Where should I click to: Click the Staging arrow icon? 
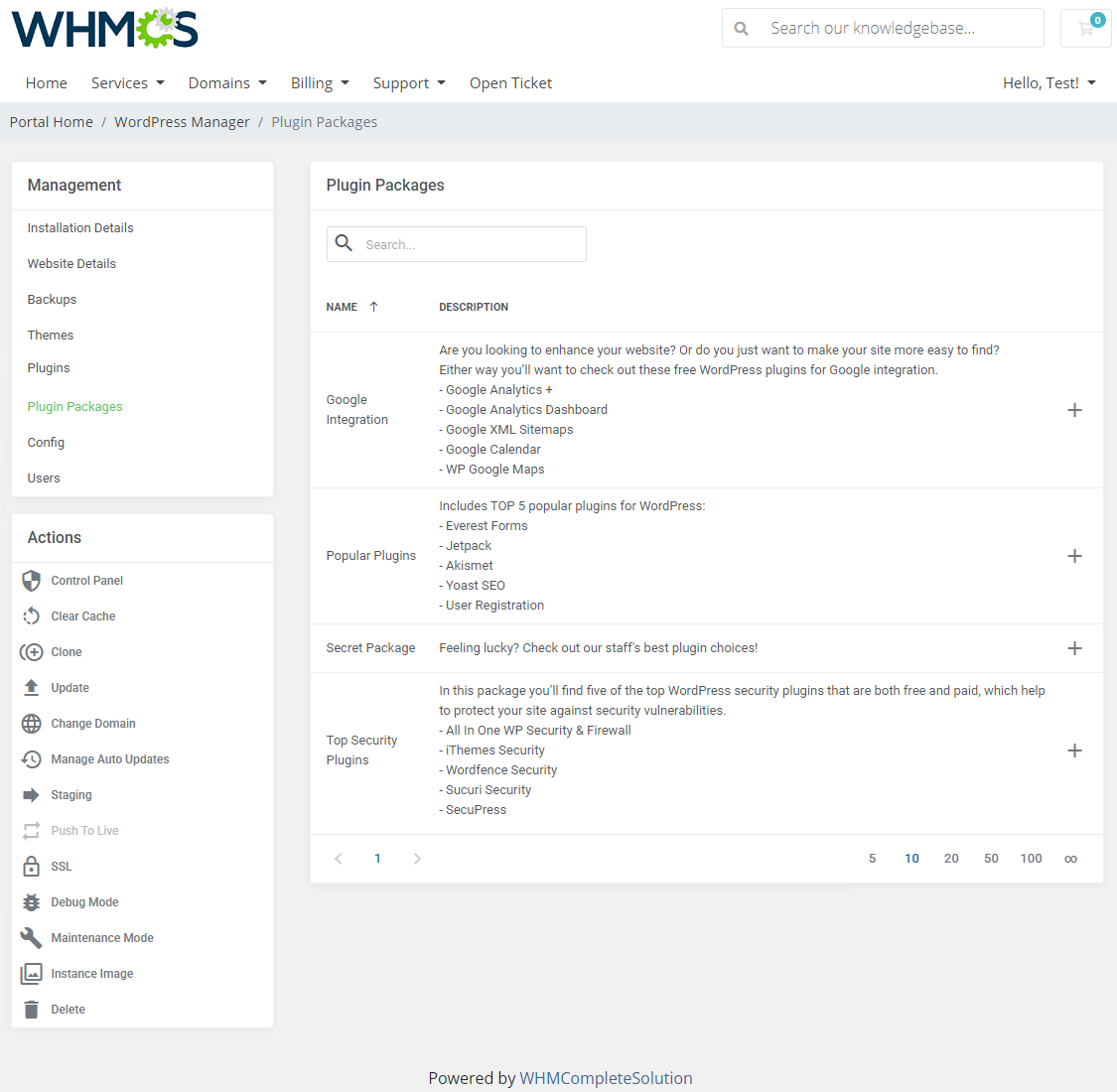[x=32, y=794]
